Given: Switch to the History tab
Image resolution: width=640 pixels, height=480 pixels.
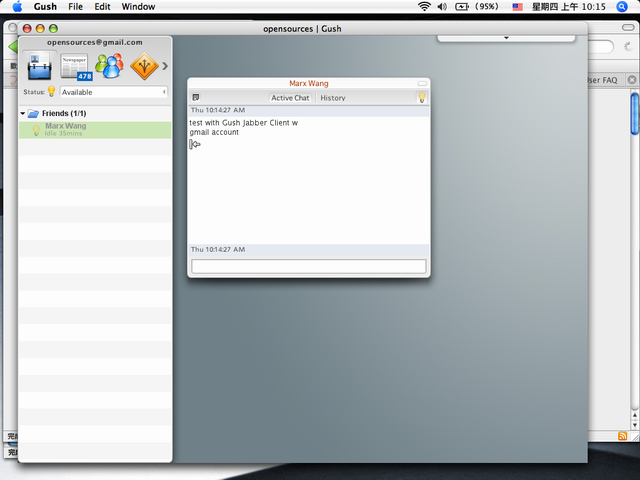Looking at the screenshot, I should (333, 98).
